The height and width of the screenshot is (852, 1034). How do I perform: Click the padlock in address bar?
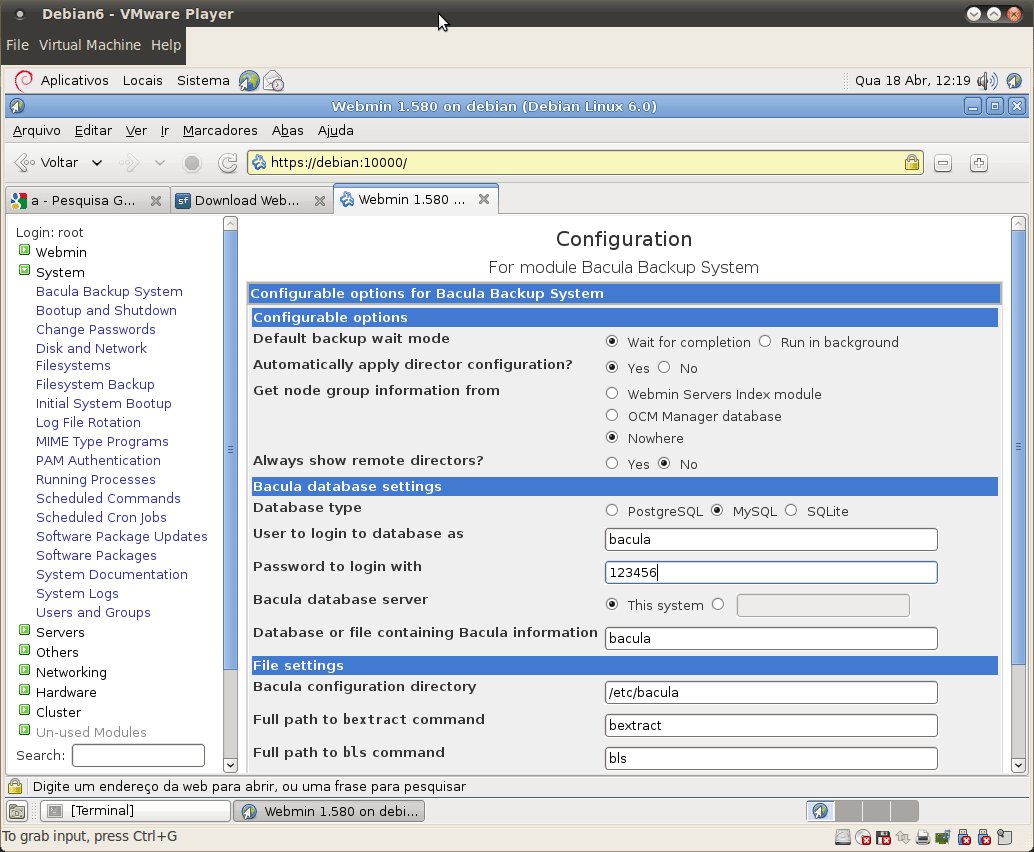(x=912, y=162)
